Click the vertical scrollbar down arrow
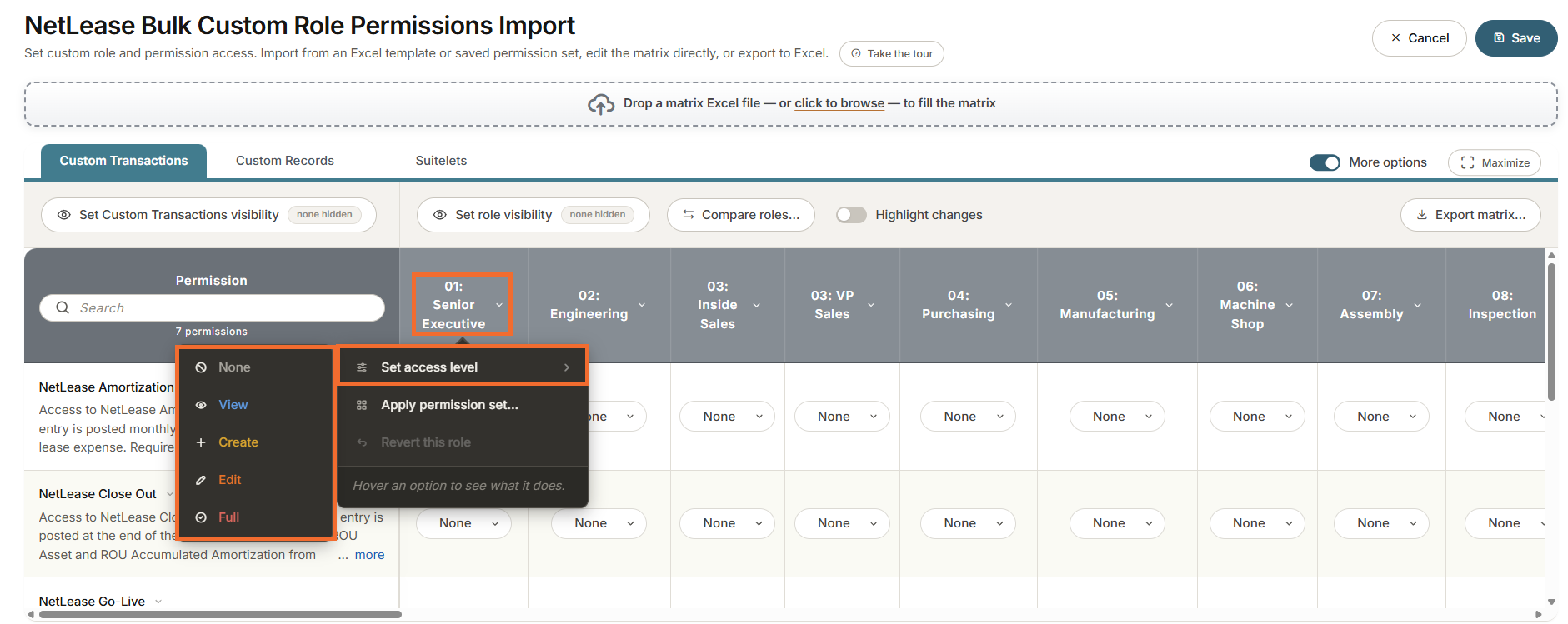 pyautogui.click(x=1551, y=602)
